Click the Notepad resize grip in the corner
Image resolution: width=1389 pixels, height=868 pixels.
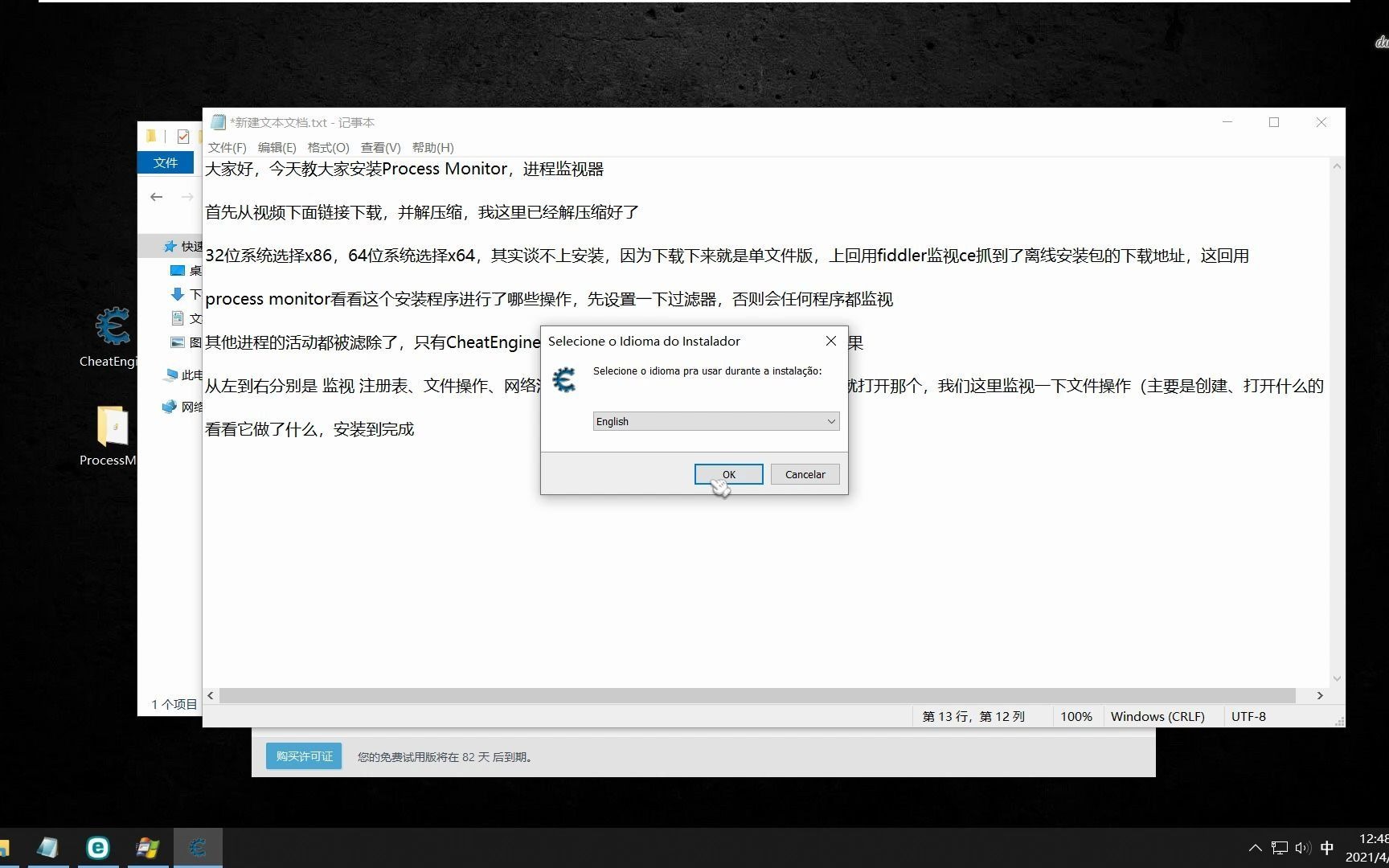tap(1338, 721)
